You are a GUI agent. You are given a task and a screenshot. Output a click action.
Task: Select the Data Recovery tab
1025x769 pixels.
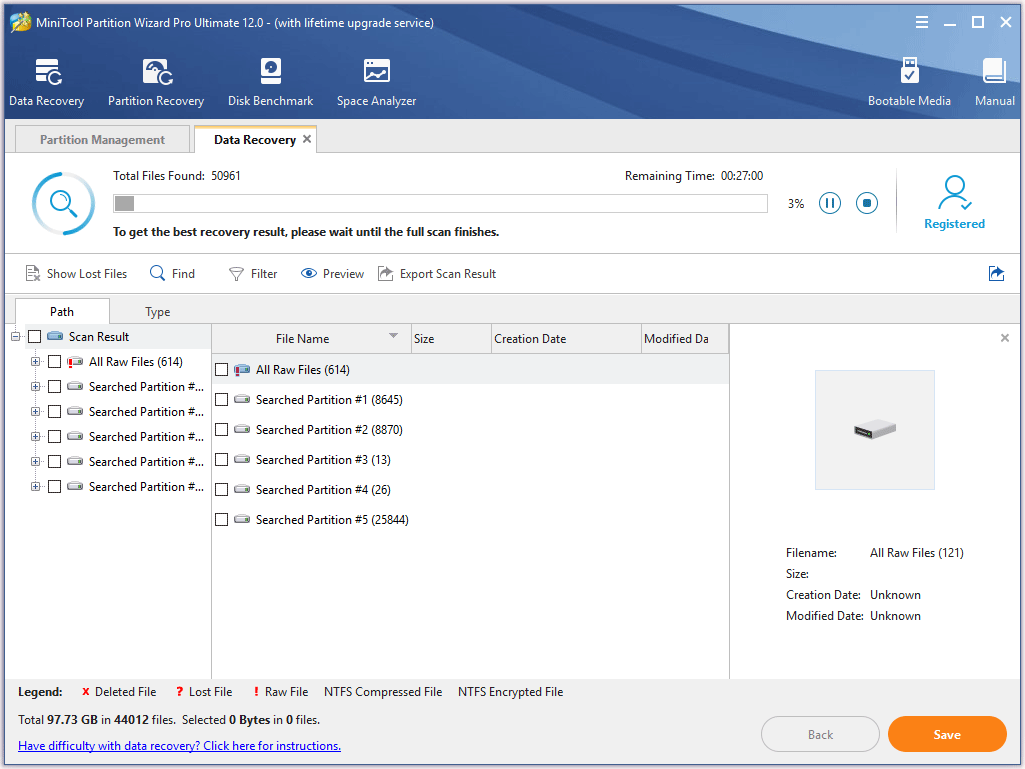point(255,139)
